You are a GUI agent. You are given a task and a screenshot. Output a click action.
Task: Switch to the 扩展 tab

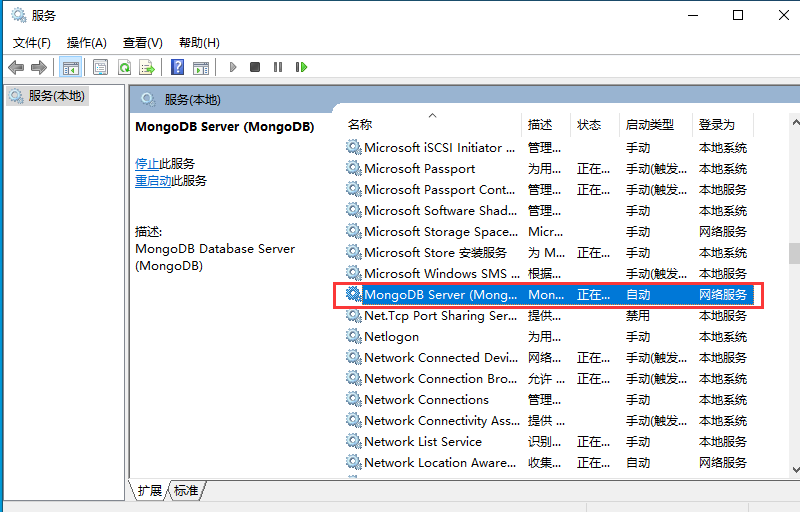tap(150, 490)
